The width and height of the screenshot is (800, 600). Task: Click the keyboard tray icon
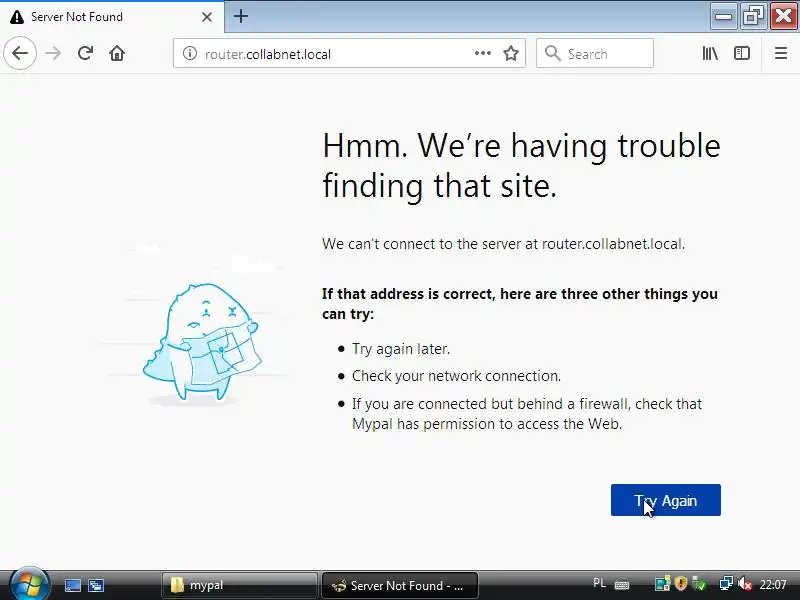[621, 585]
